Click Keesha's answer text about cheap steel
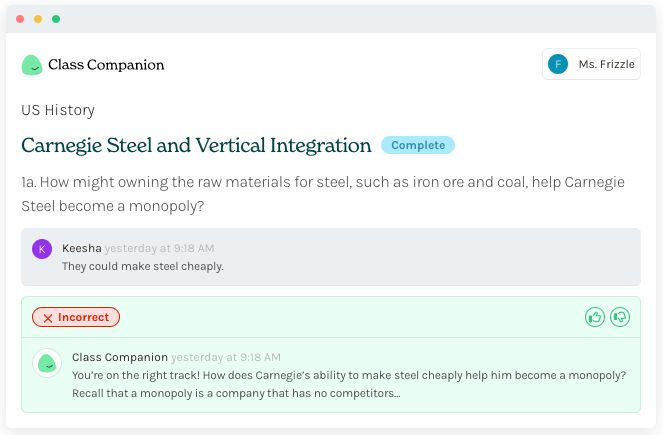 [142, 266]
